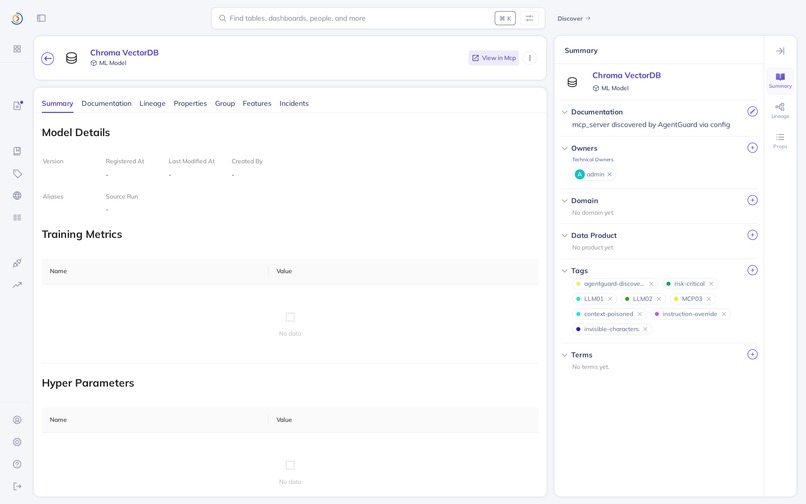Remove the risk-critical tag

[711, 284]
